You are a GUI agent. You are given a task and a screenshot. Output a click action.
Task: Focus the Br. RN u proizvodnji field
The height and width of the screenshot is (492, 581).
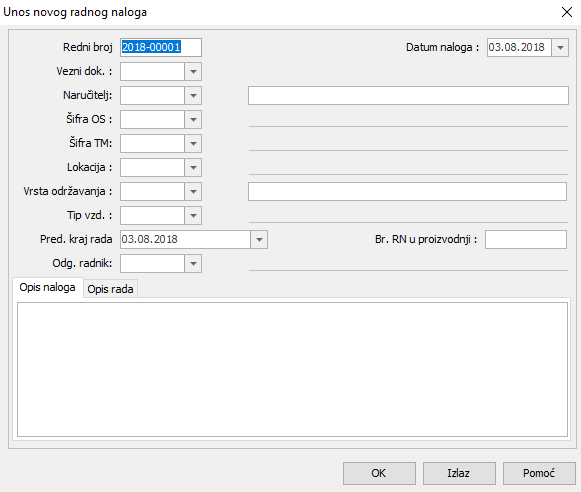[x=526, y=240]
